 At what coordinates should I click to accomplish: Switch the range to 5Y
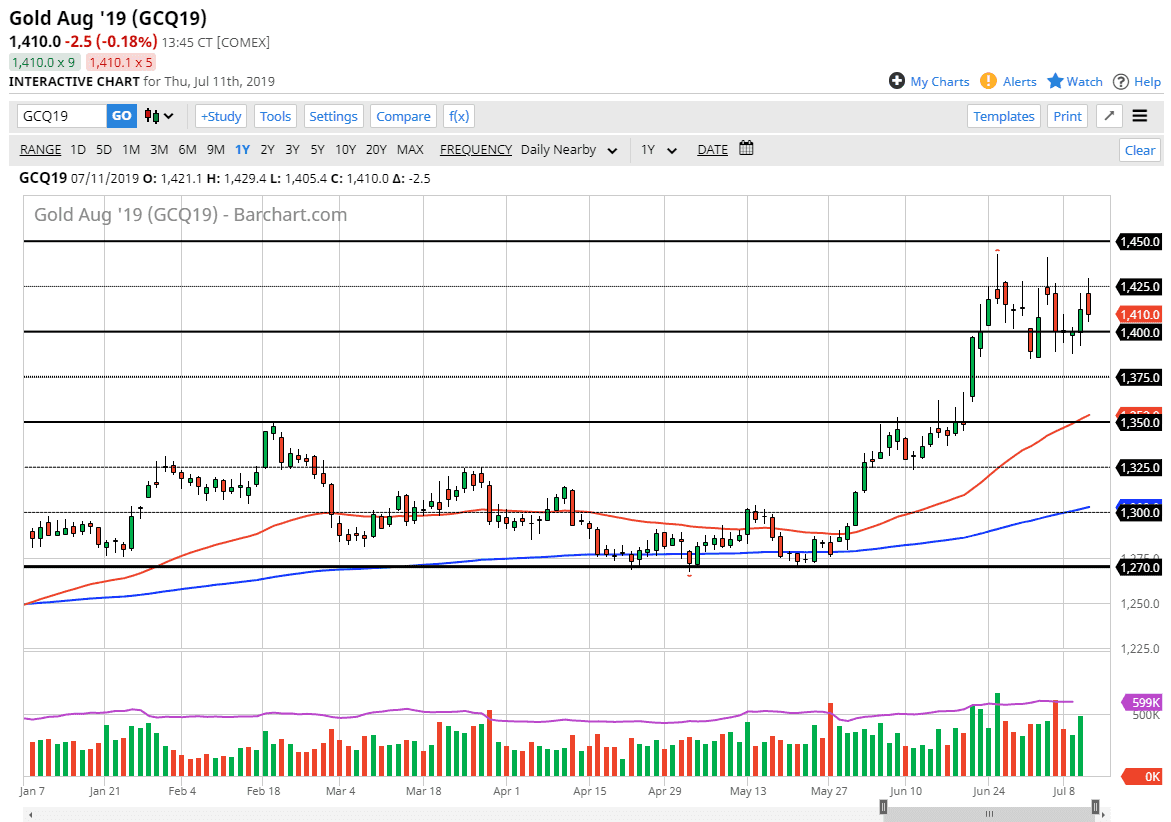316,149
